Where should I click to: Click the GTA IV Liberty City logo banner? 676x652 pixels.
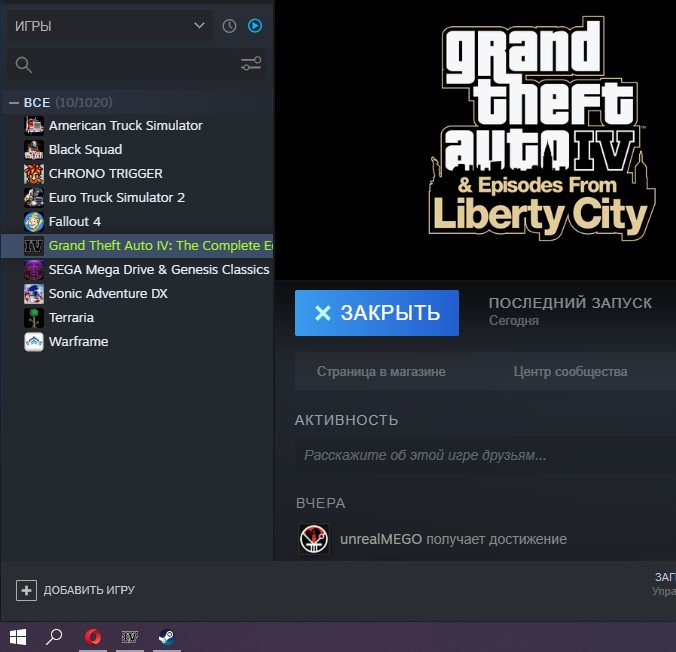pos(542,128)
